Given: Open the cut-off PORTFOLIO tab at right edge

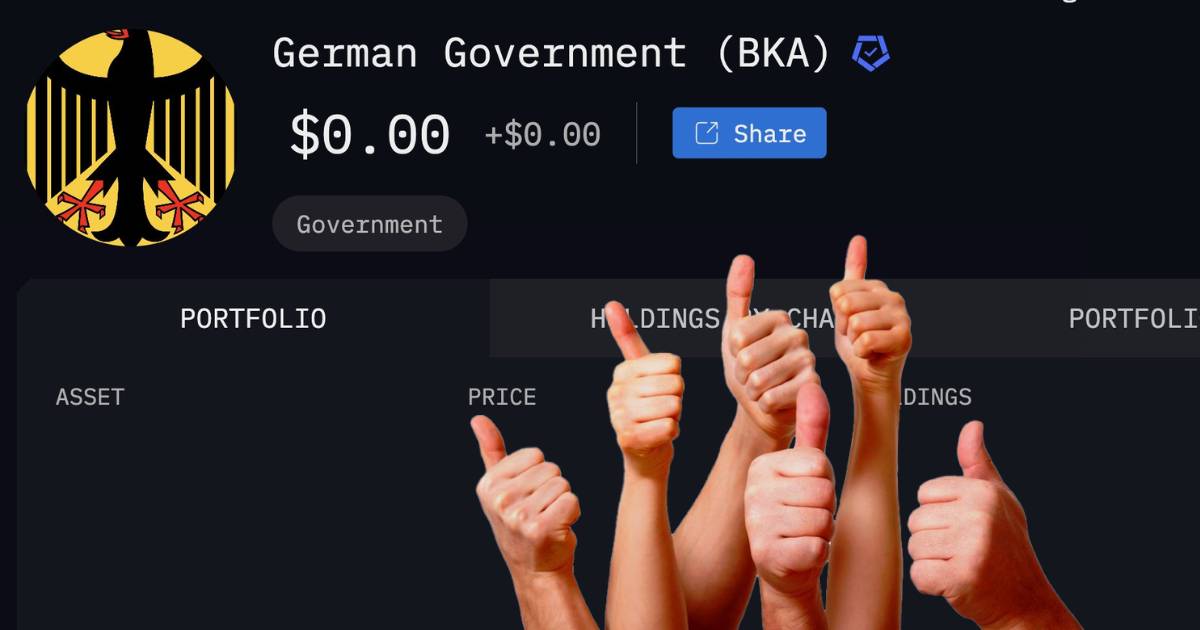Looking at the screenshot, I should click(1133, 318).
